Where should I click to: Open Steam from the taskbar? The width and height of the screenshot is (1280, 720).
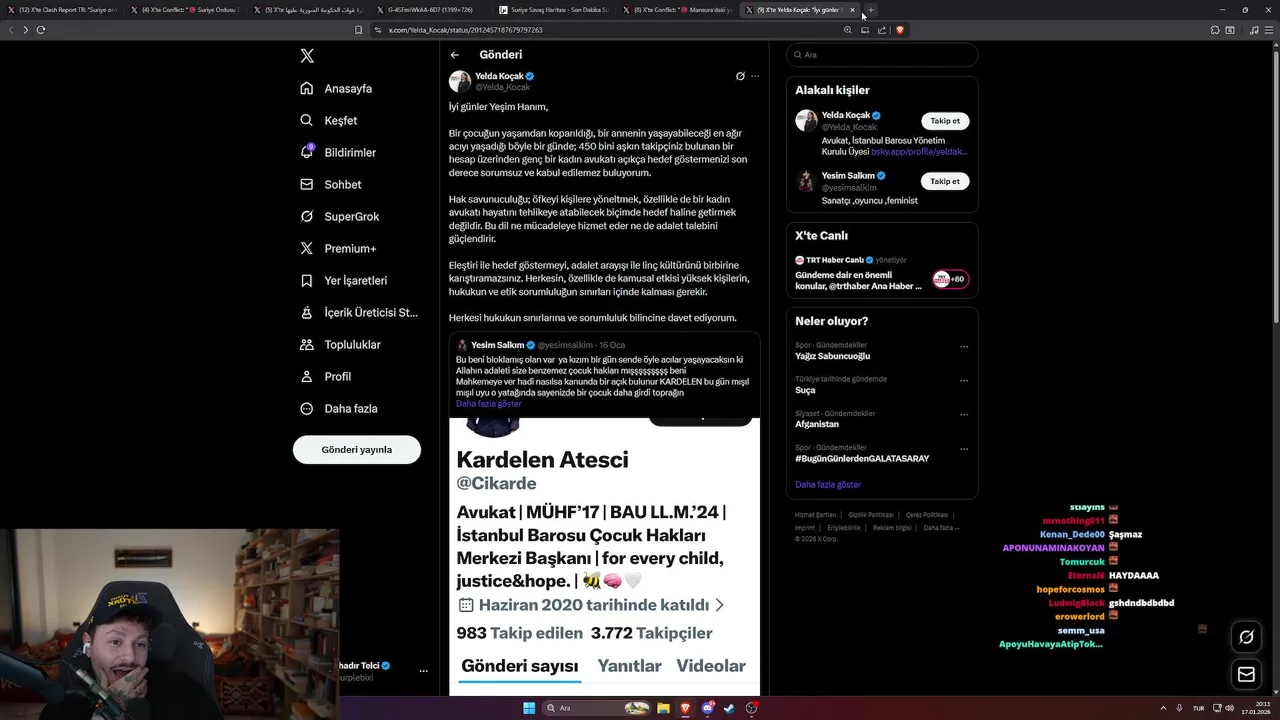[729, 708]
